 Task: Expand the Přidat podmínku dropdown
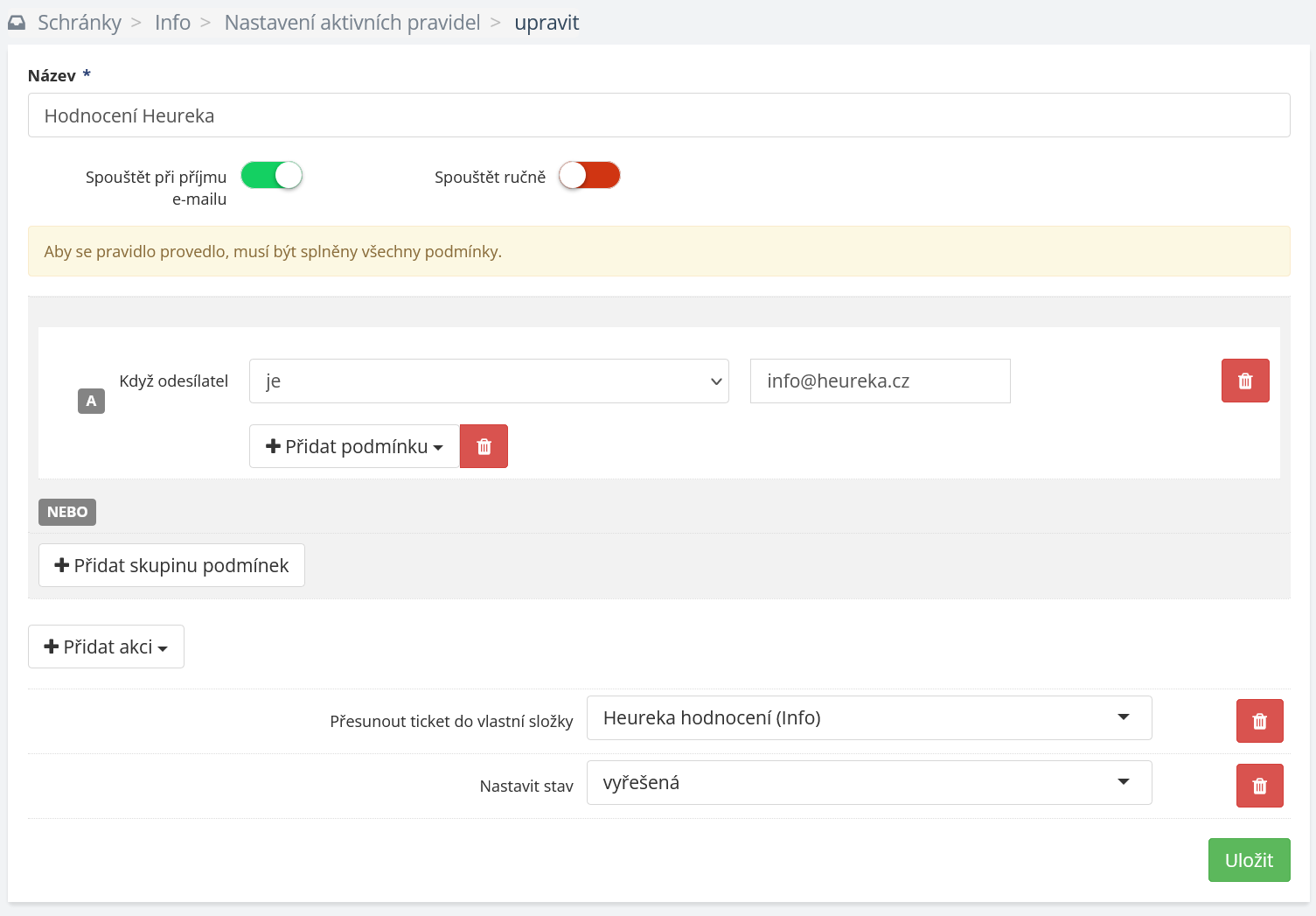pyautogui.click(x=354, y=446)
